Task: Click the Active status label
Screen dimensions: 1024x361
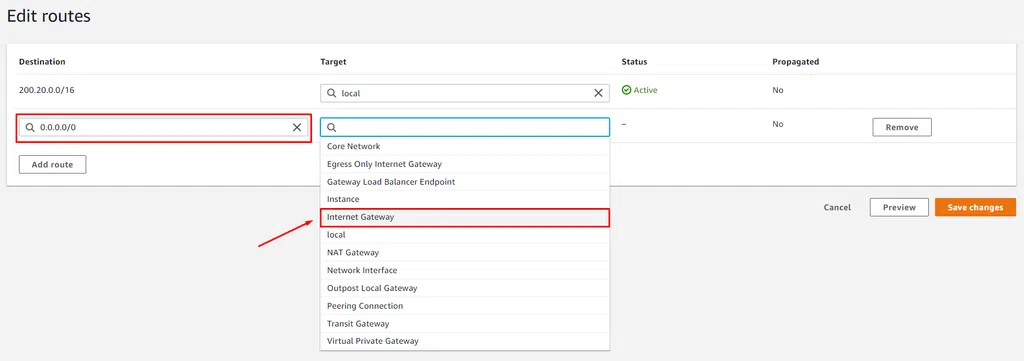Action: click(x=645, y=90)
